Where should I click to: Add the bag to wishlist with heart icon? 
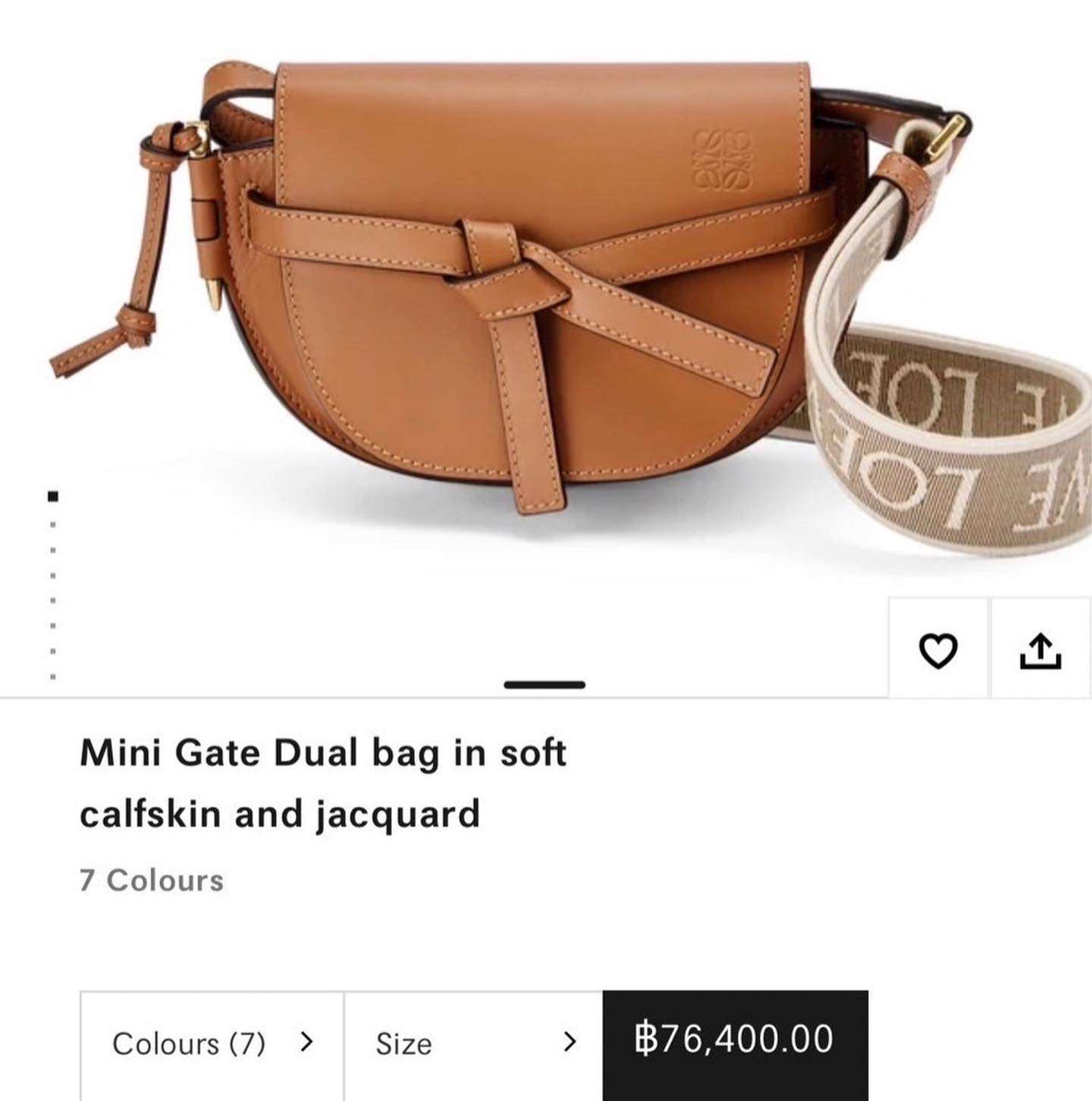[x=938, y=650]
